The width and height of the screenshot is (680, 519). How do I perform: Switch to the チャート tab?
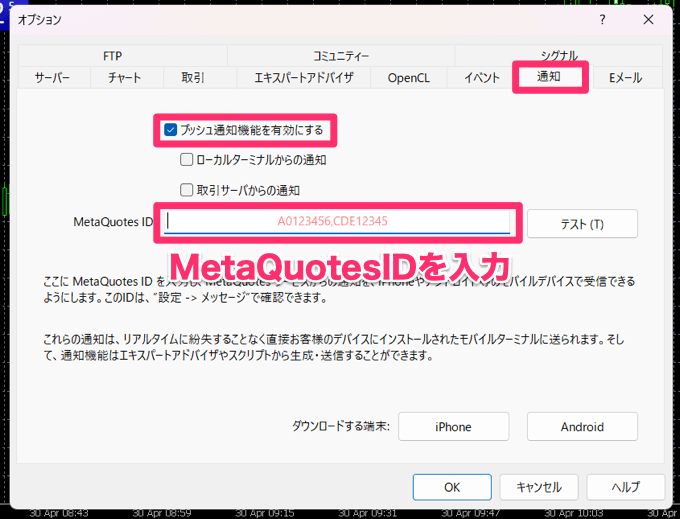click(127, 78)
